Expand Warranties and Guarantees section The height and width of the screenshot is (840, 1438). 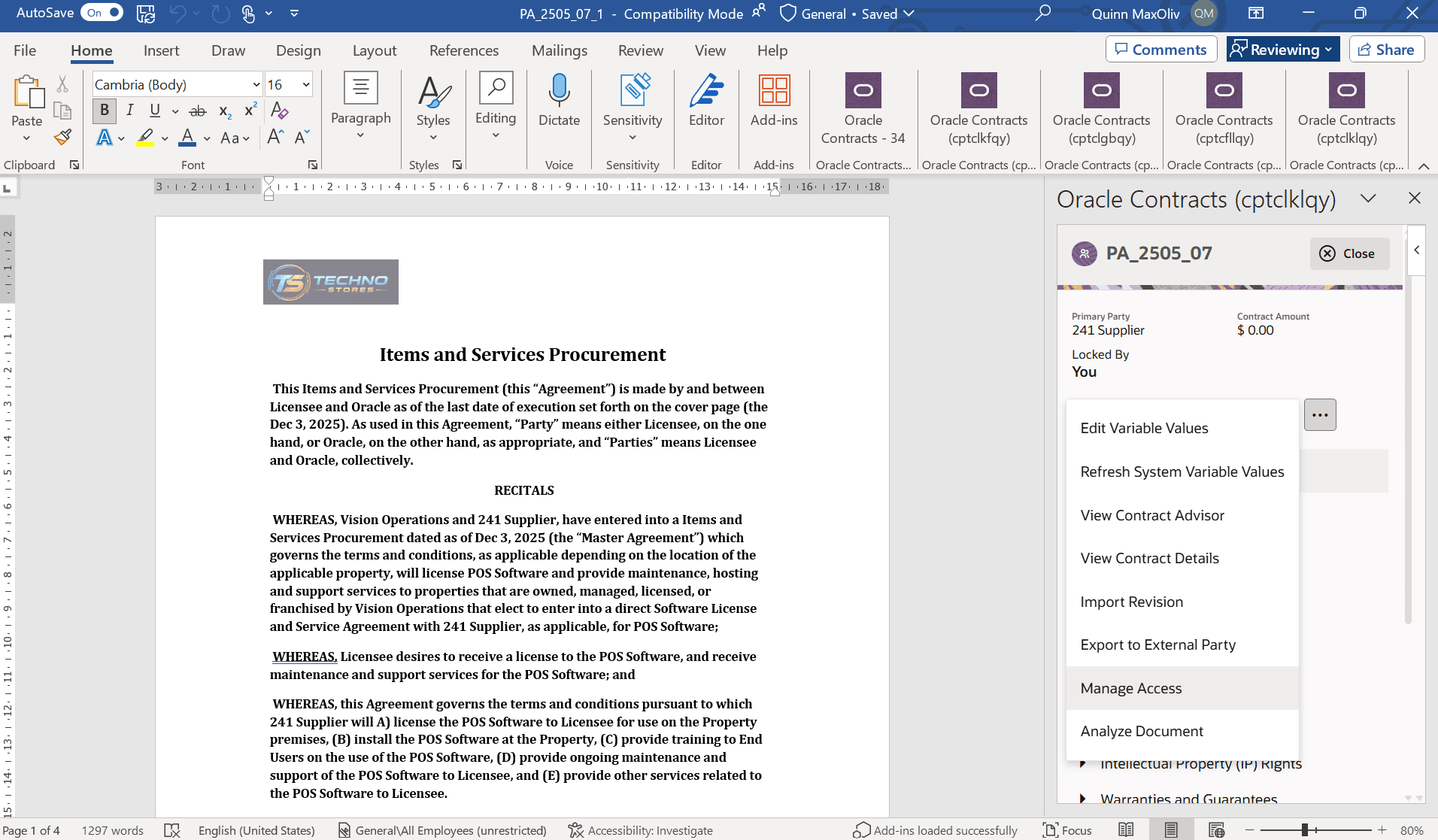(x=1083, y=799)
